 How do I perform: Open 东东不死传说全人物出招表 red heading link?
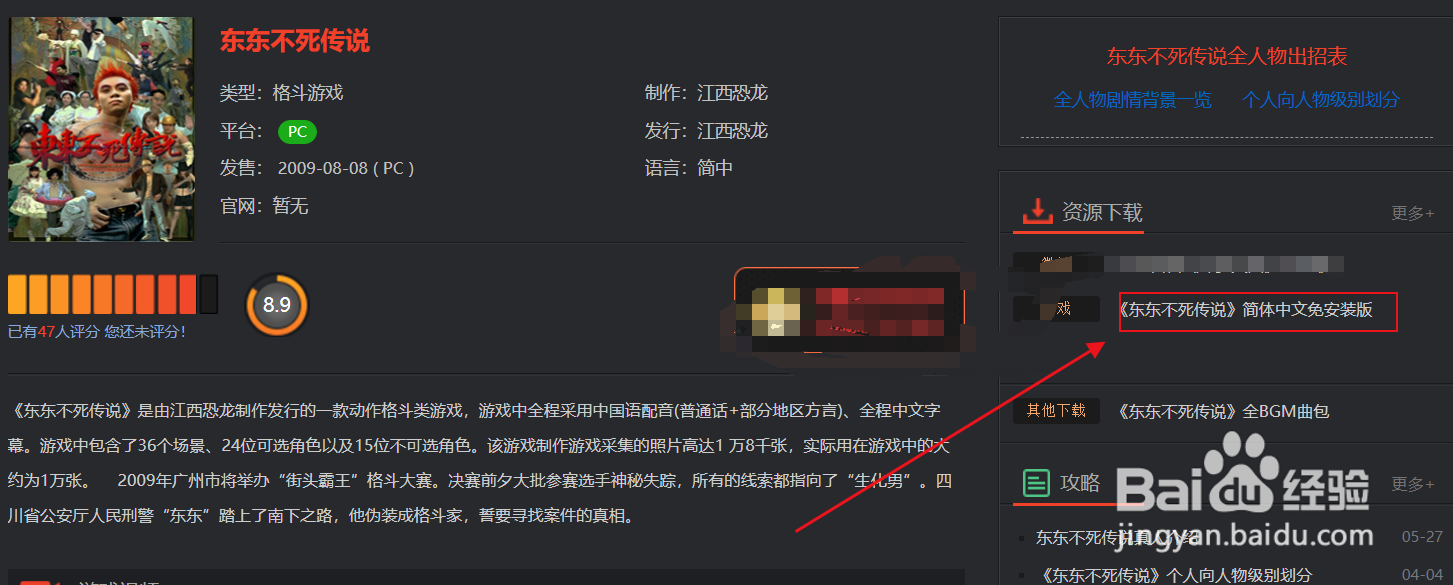click(1227, 57)
